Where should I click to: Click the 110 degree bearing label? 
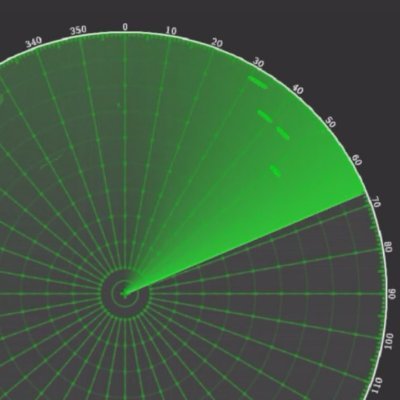(378, 386)
